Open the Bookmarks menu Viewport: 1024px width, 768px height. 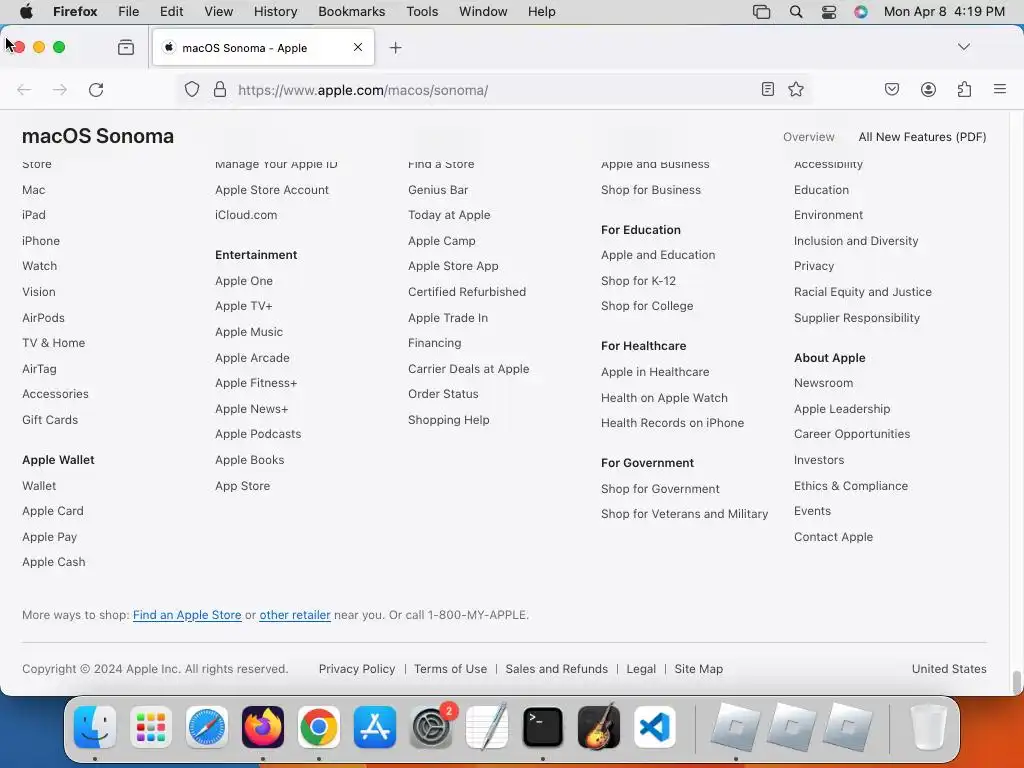(x=351, y=12)
